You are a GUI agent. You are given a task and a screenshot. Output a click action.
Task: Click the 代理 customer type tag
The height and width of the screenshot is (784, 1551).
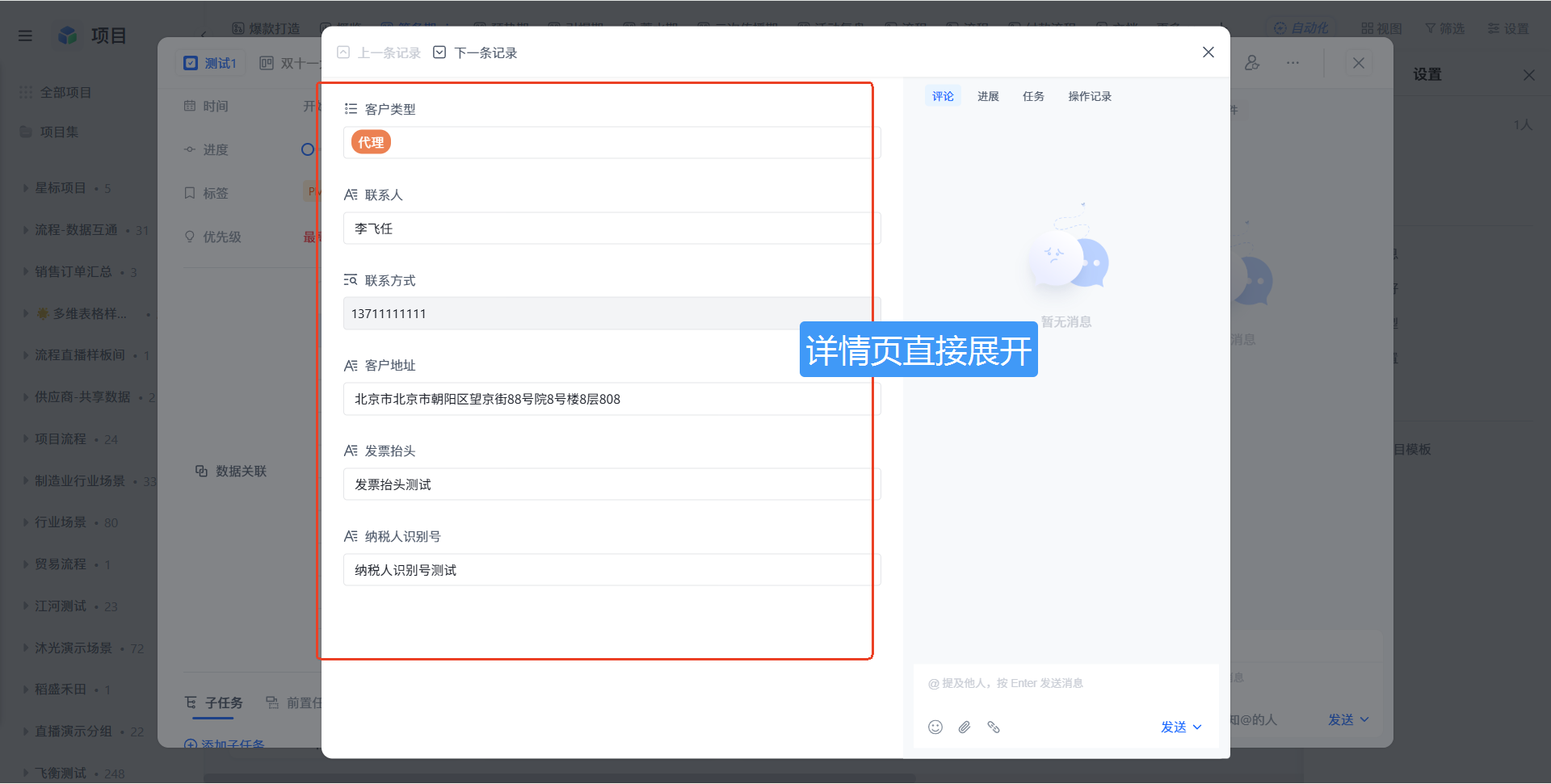[x=371, y=142]
